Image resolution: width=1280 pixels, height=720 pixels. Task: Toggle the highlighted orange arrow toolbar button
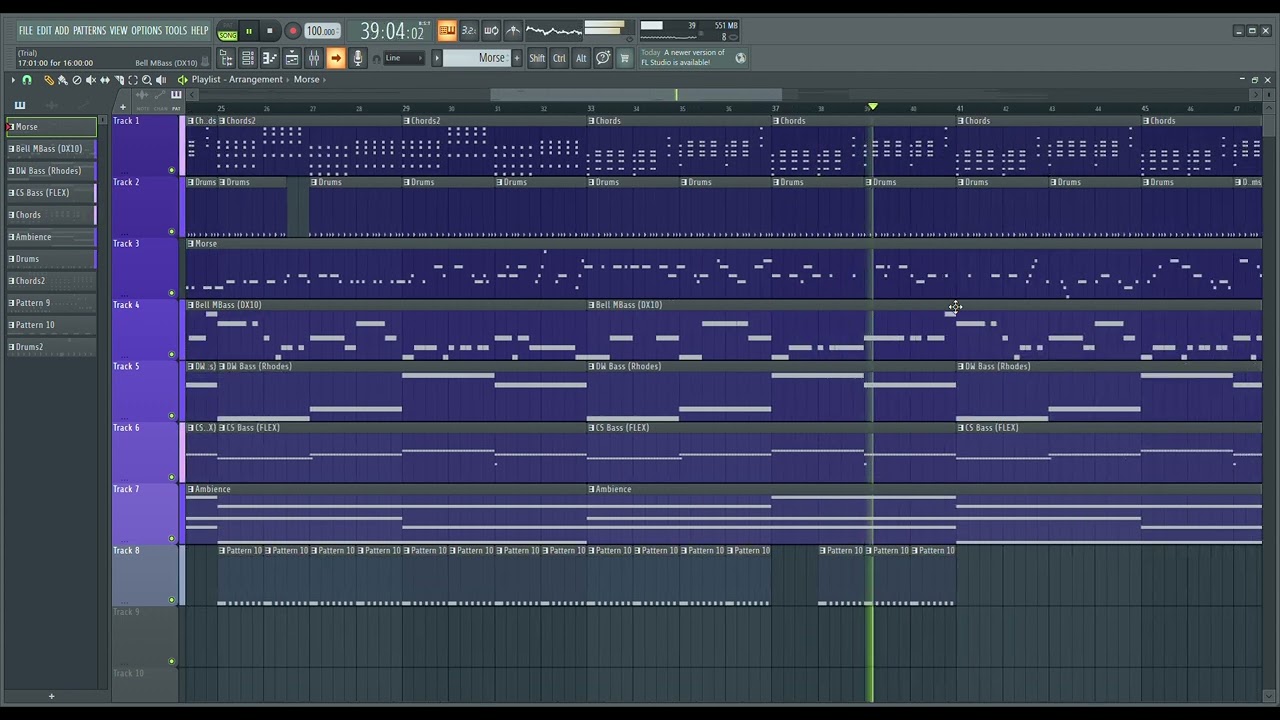click(x=336, y=58)
